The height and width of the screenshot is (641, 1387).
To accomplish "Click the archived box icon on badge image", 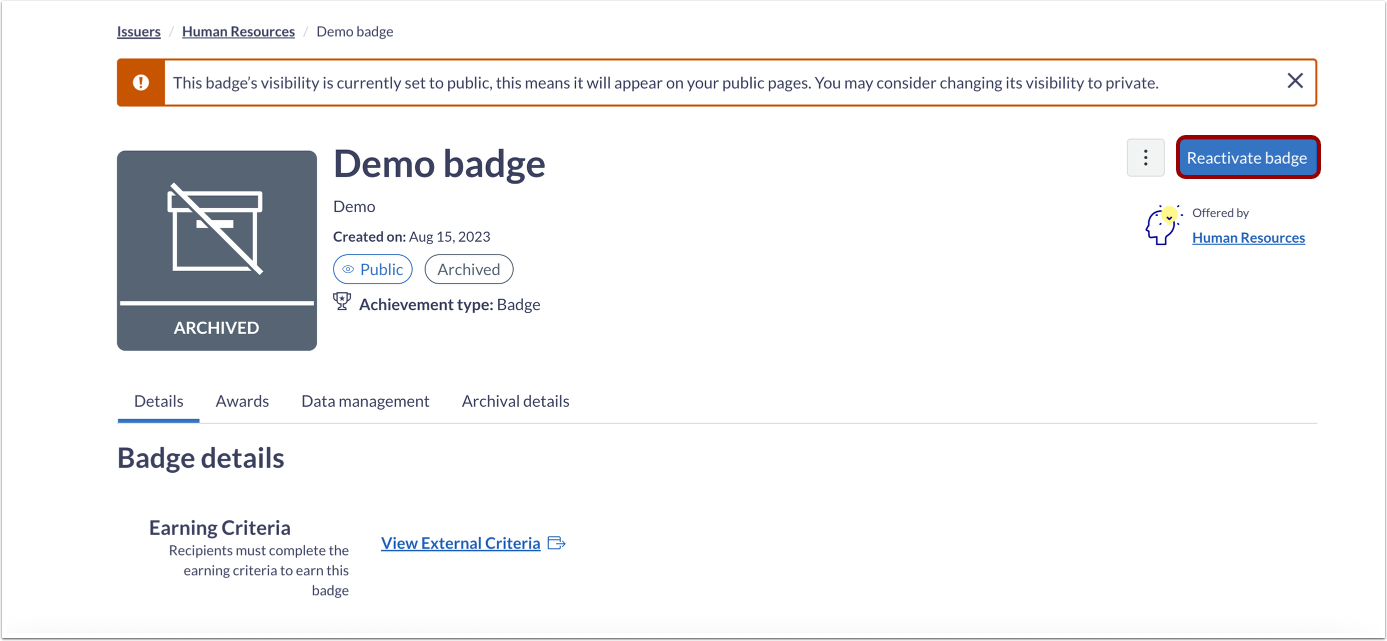I will click(216, 228).
